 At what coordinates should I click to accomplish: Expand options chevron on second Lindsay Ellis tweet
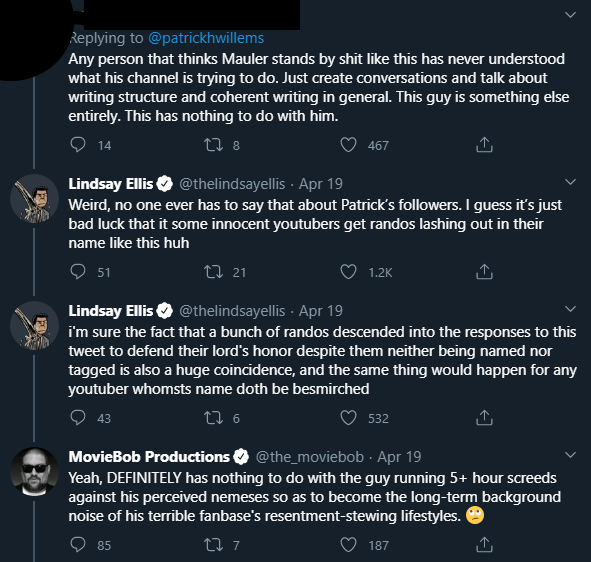[x=571, y=309]
